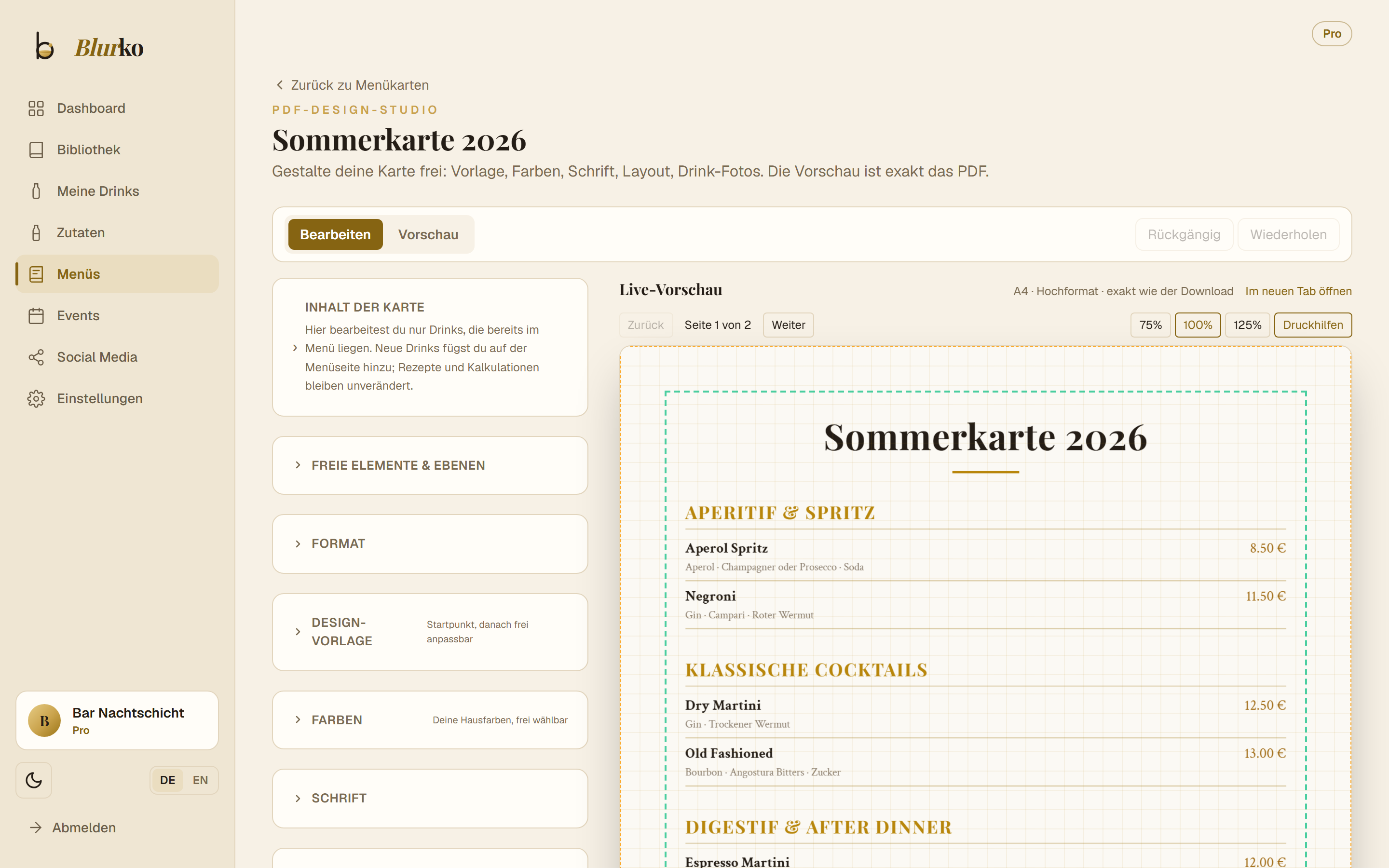Select the Old Fashioned drink entry
Screen dimensions: 1389x868
[x=985, y=761]
